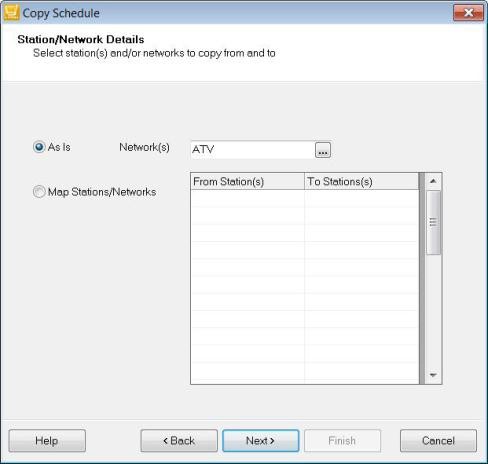
Task: Open the network browse ellipsis button
Action: coord(323,150)
